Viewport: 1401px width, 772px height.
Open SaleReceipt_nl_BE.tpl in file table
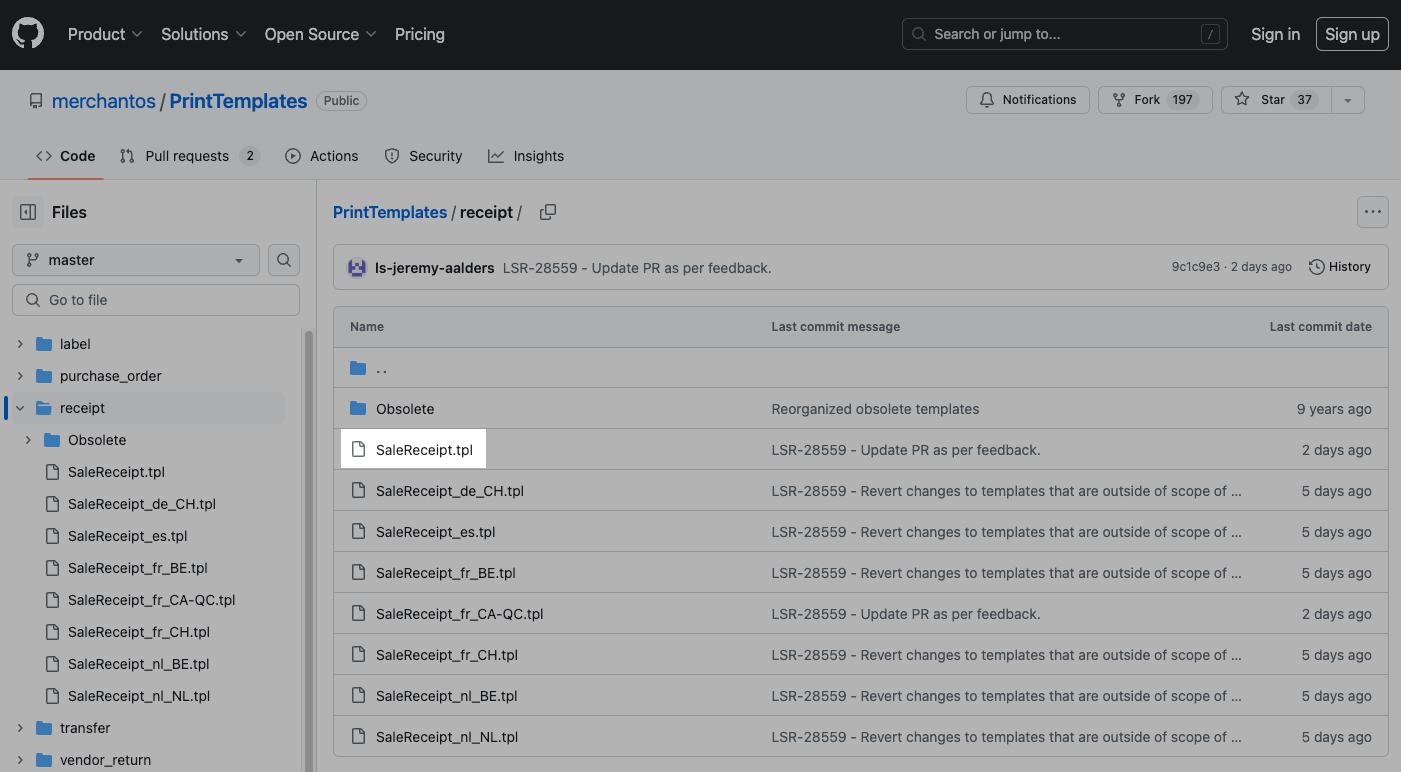click(x=447, y=696)
